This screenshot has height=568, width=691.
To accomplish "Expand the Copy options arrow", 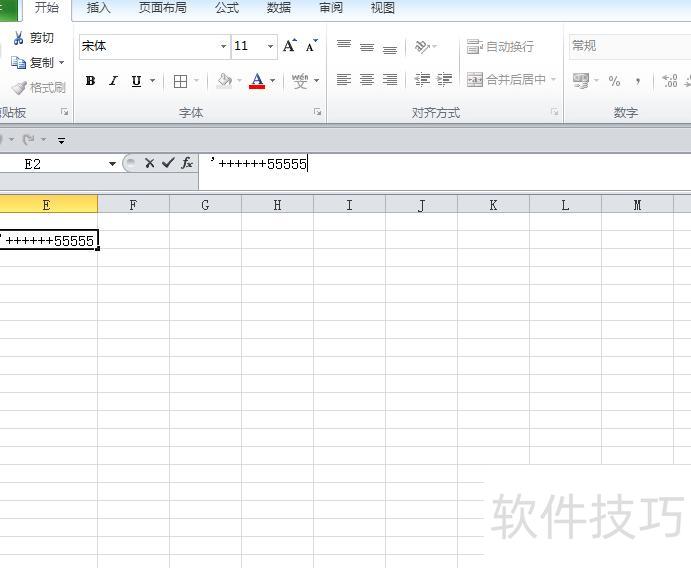I will (x=61, y=63).
